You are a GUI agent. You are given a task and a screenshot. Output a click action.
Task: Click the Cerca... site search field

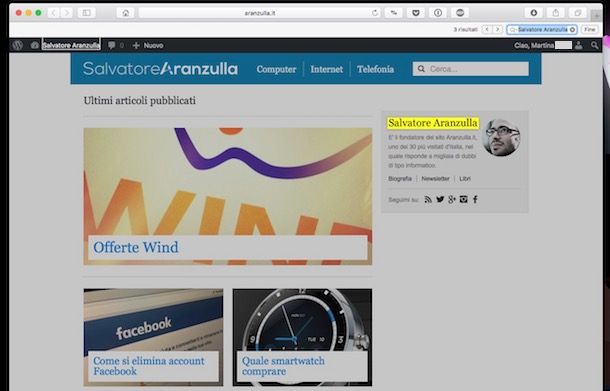(470, 69)
